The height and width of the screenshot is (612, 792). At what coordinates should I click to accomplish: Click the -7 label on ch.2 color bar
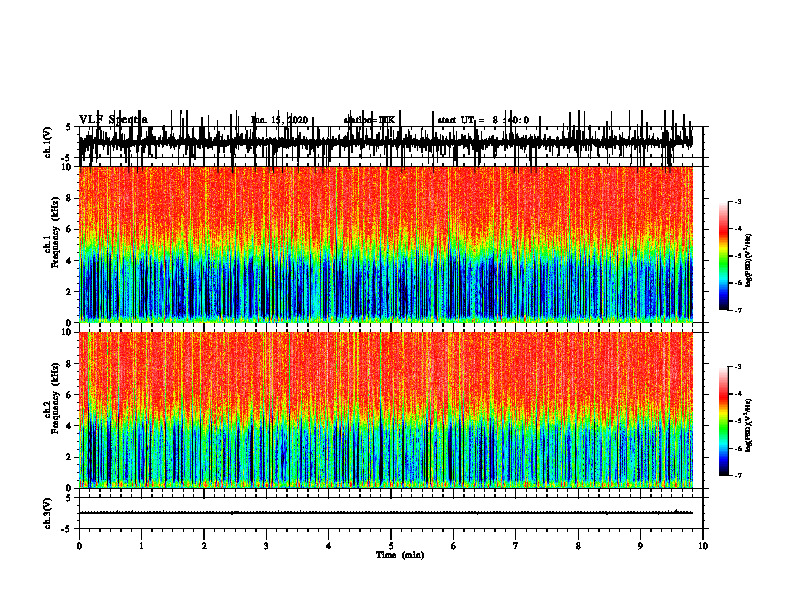coord(737,475)
